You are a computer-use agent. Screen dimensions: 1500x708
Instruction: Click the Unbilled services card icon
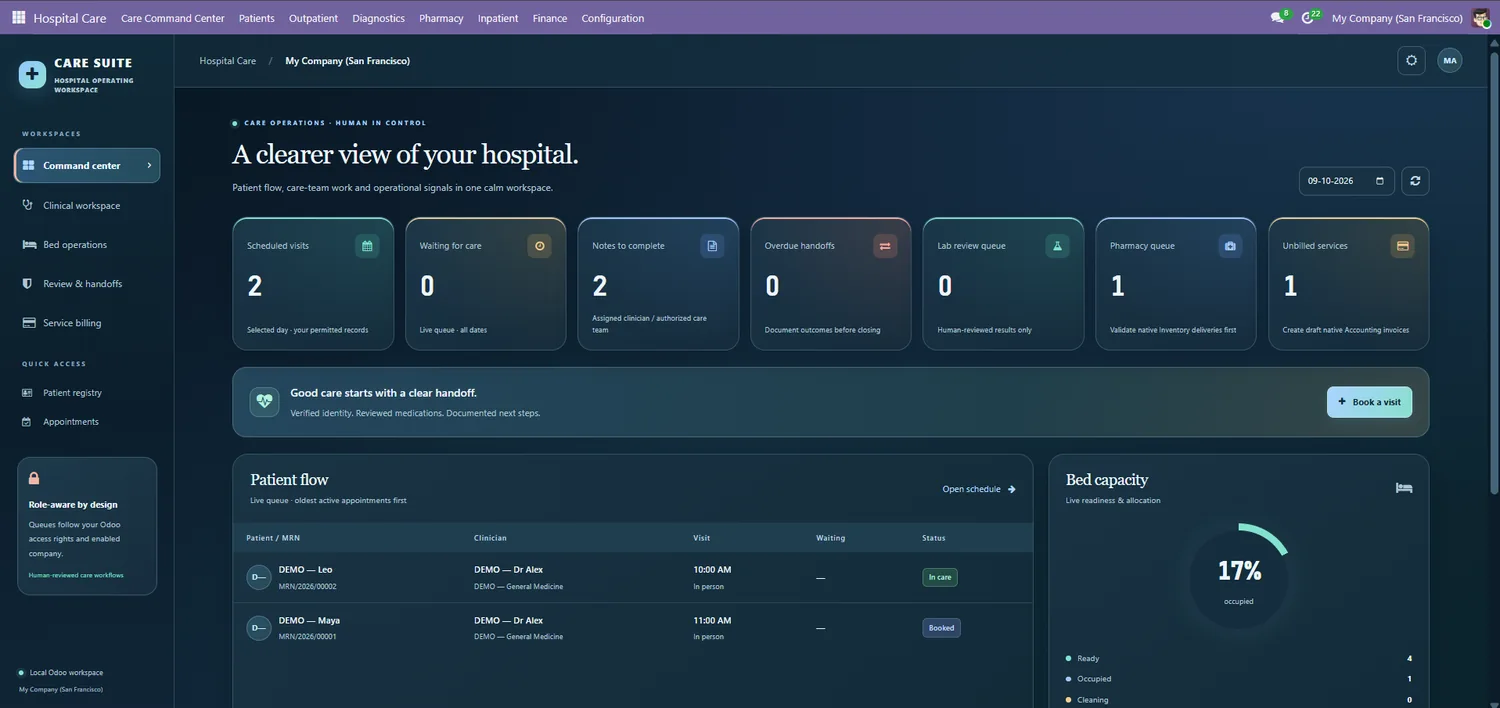[x=1402, y=245]
